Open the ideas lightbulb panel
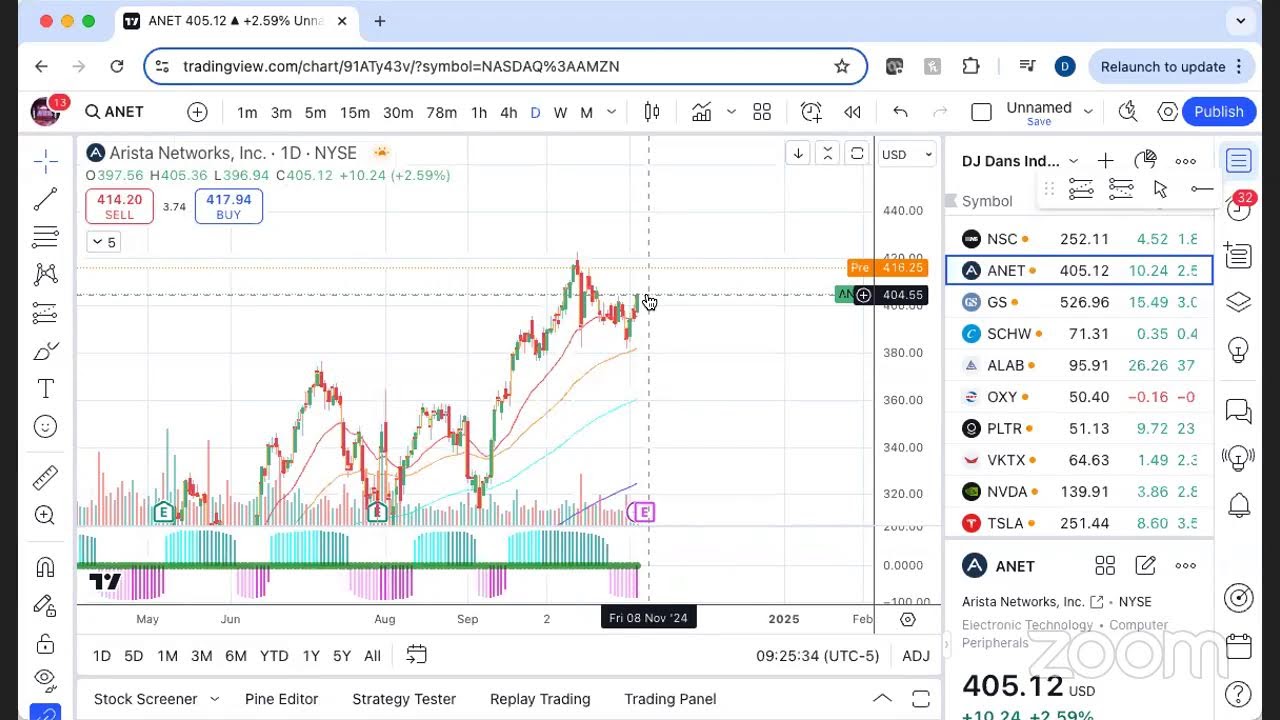 point(1238,352)
